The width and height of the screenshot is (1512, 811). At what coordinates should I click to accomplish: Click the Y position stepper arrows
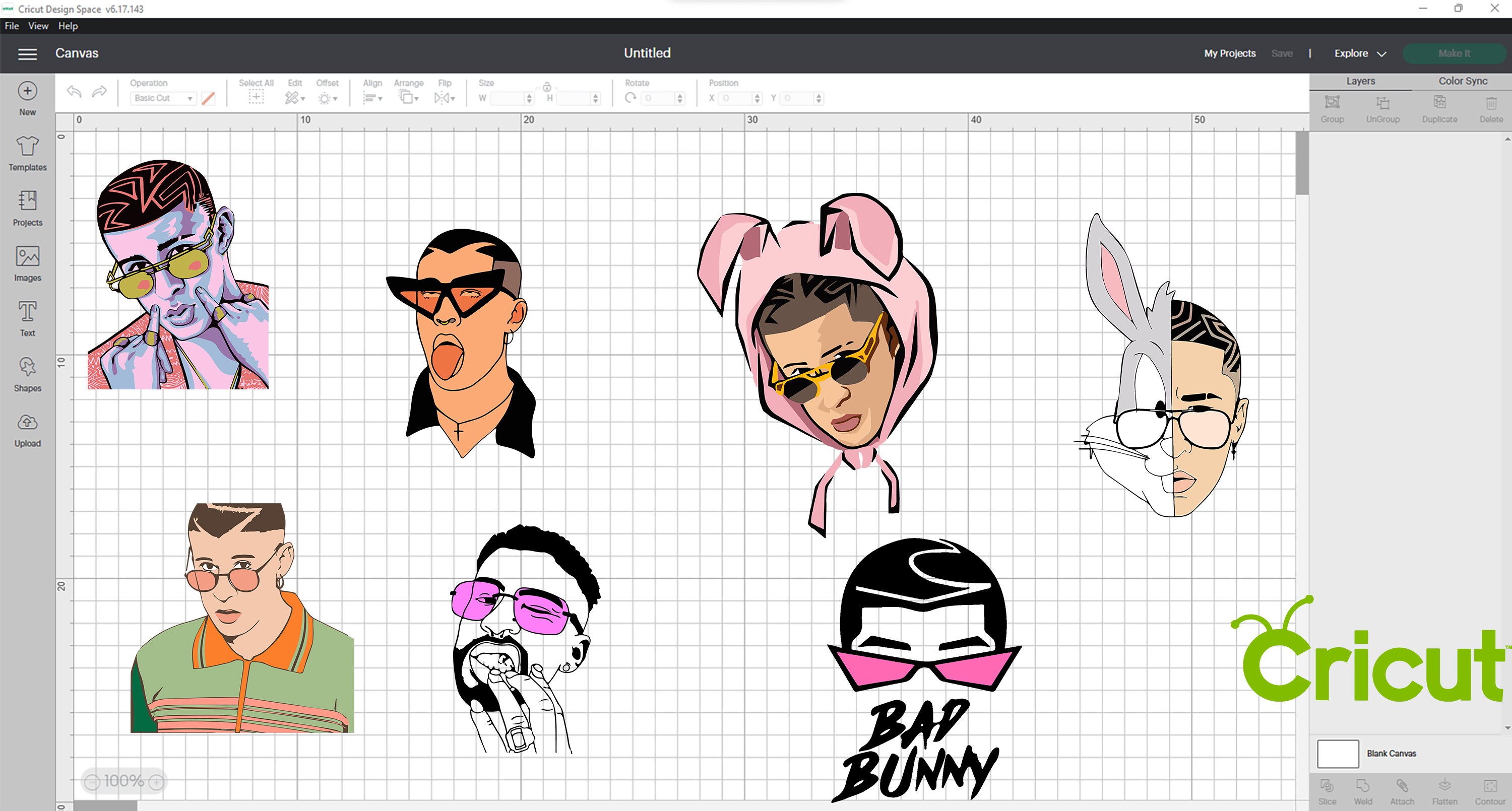[819, 98]
